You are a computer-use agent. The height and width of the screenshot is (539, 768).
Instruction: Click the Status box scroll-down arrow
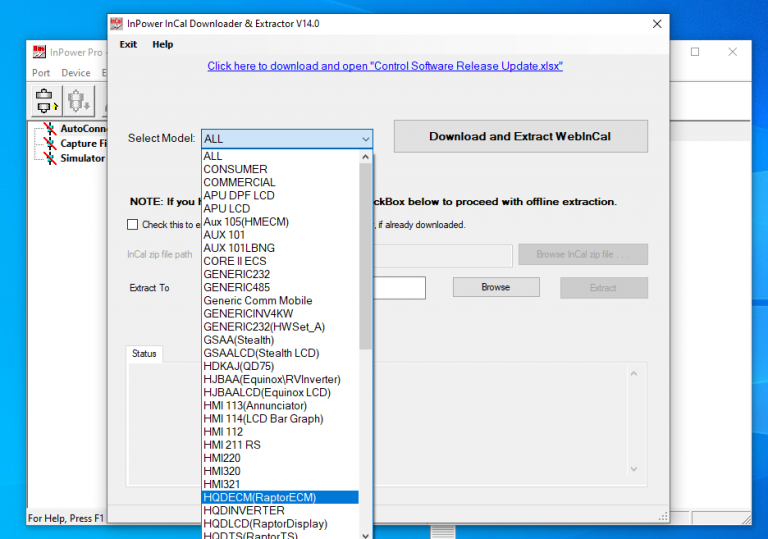(634, 469)
